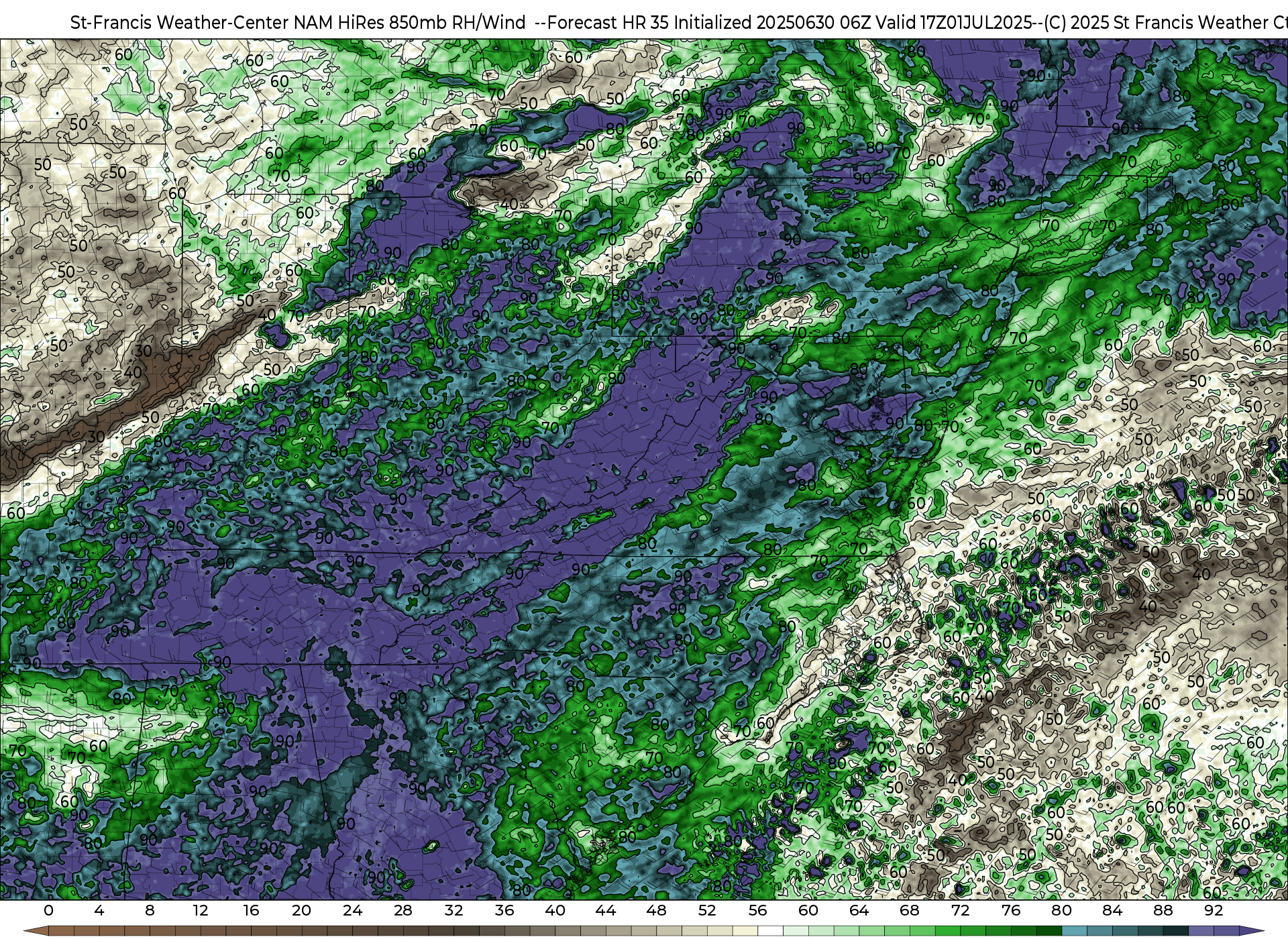Viewport: 1288px width, 939px height.
Task: Click the colorbar label '88'
Action: 1163,910
